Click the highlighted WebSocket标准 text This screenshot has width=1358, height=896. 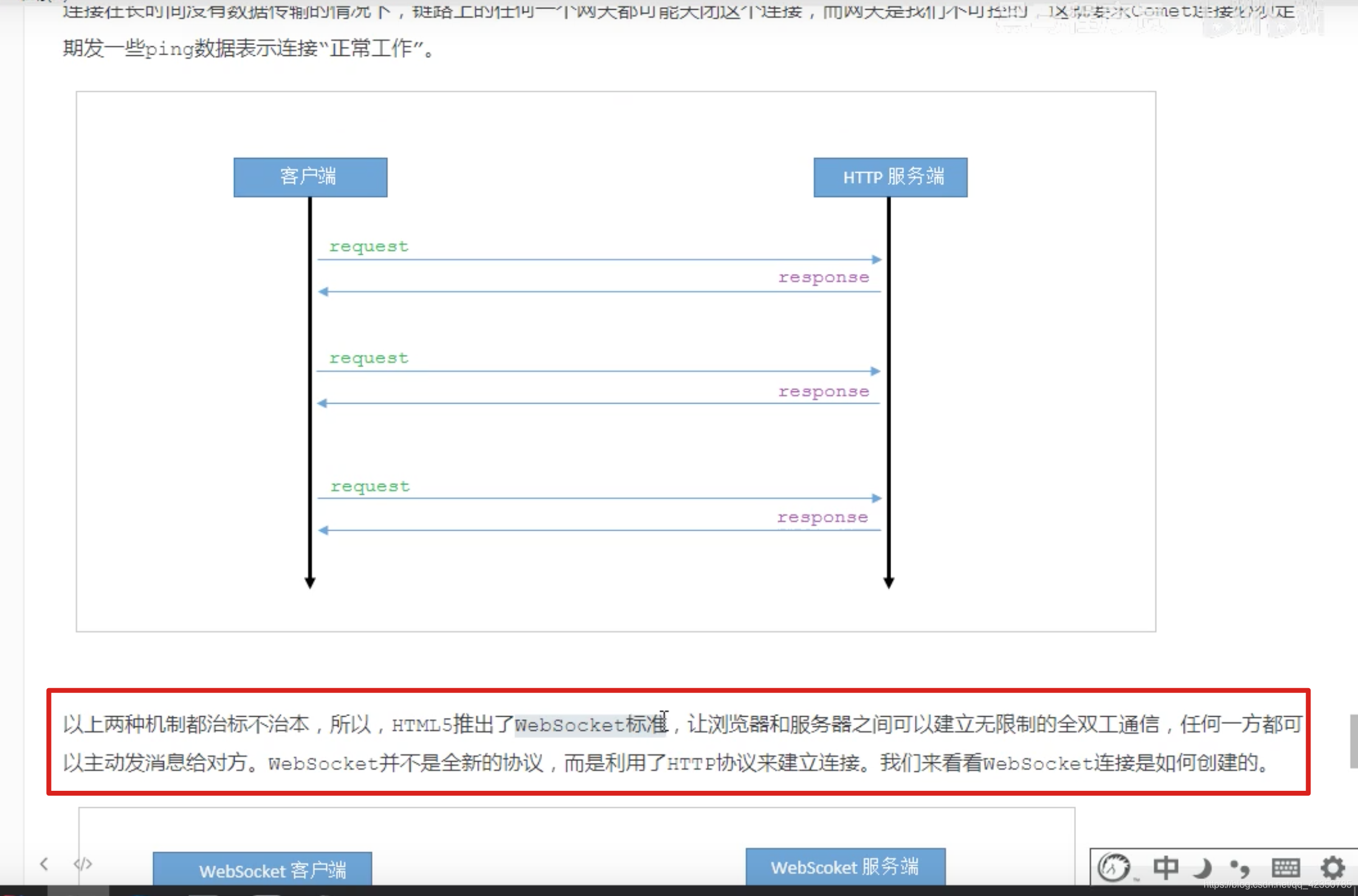[x=590, y=725]
